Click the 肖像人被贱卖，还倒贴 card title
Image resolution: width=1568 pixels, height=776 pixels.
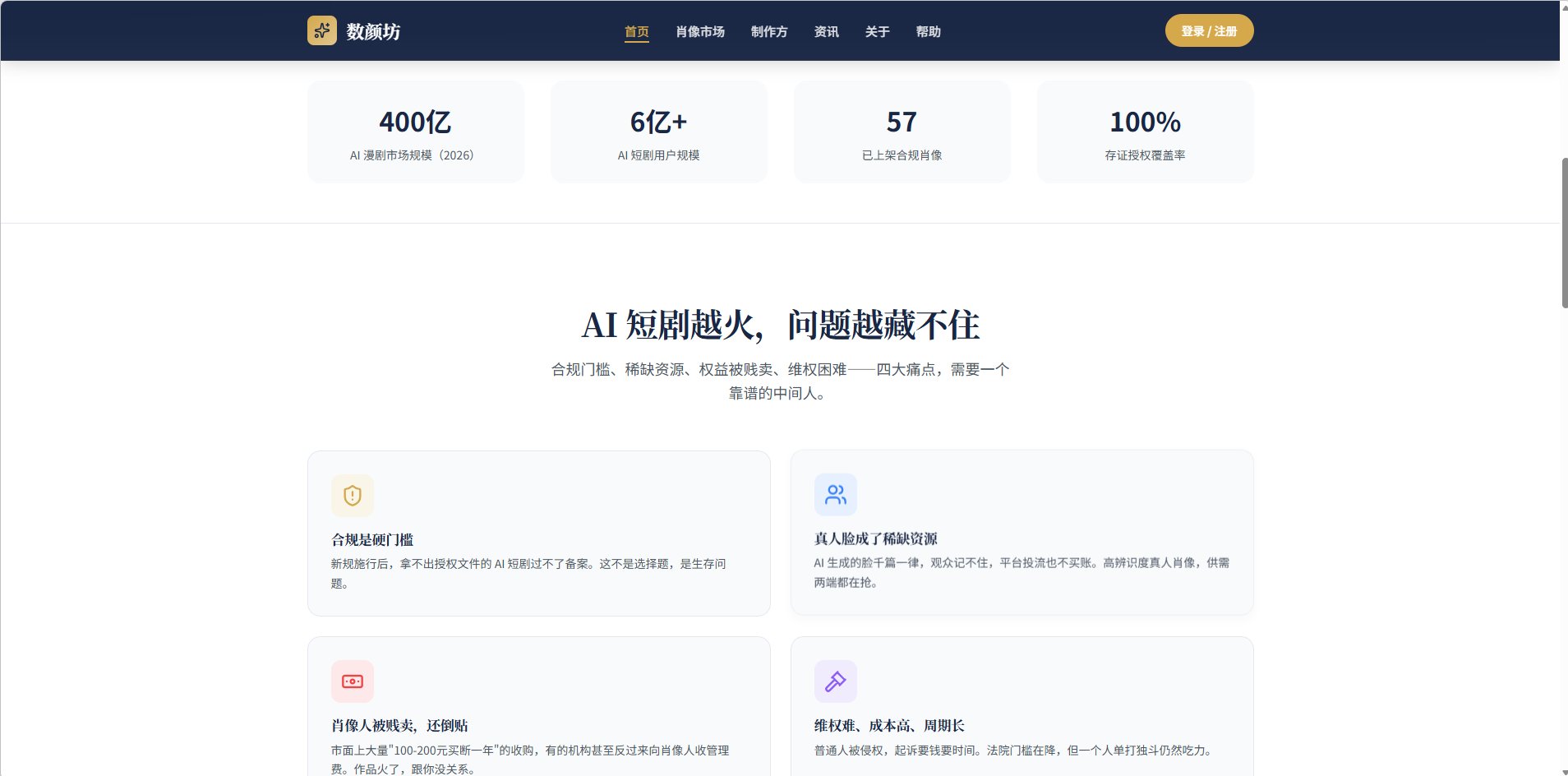399,726
